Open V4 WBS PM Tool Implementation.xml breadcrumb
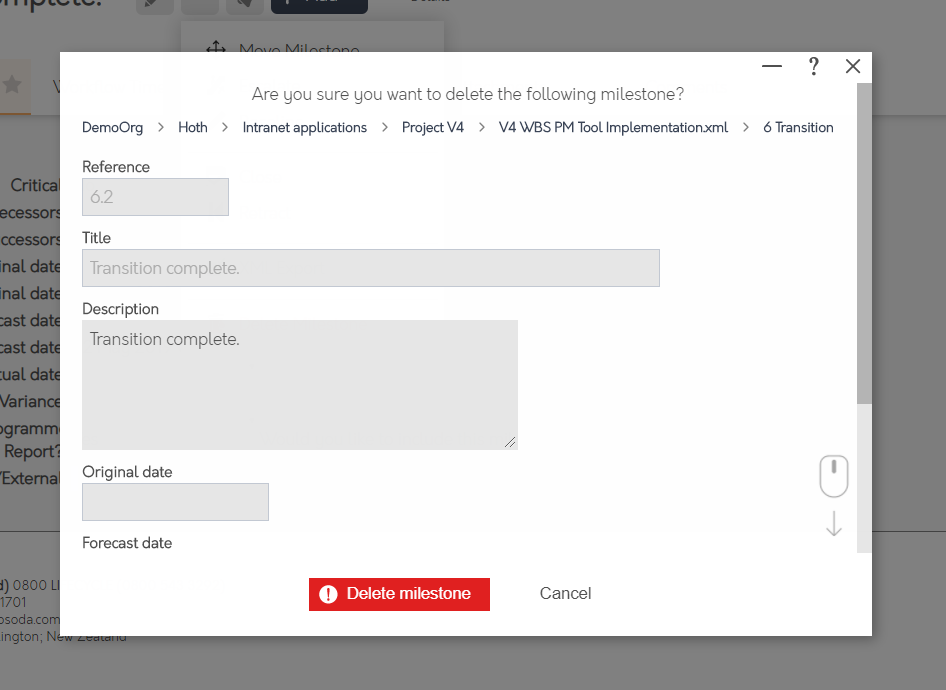Screen dimensions: 946x690 612,127
